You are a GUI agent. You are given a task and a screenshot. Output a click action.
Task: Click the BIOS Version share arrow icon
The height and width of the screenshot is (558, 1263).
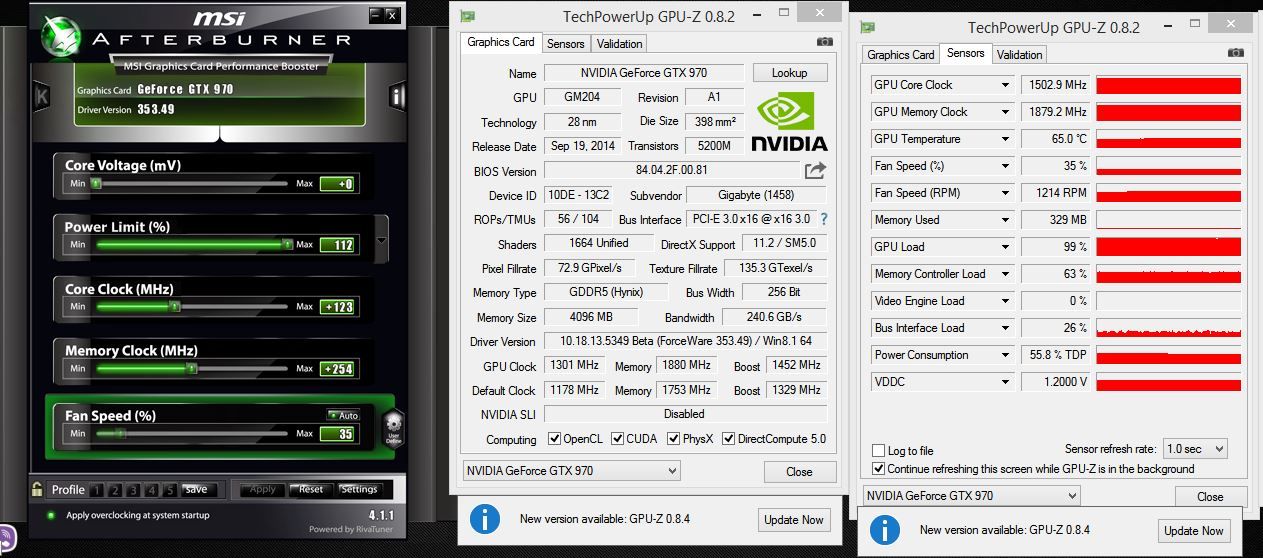(815, 170)
